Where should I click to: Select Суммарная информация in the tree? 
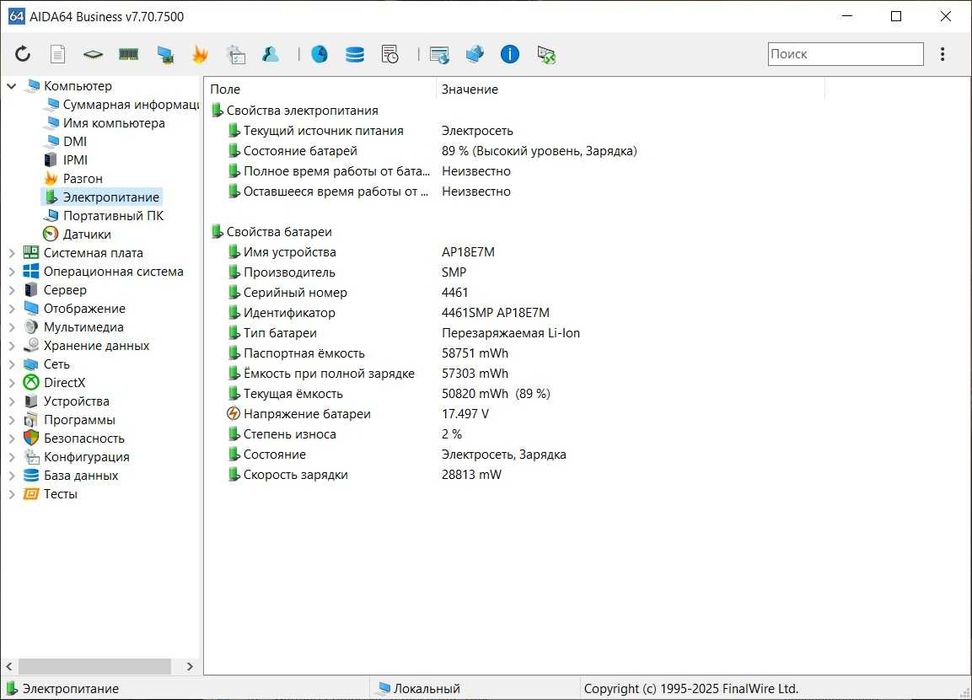point(122,105)
